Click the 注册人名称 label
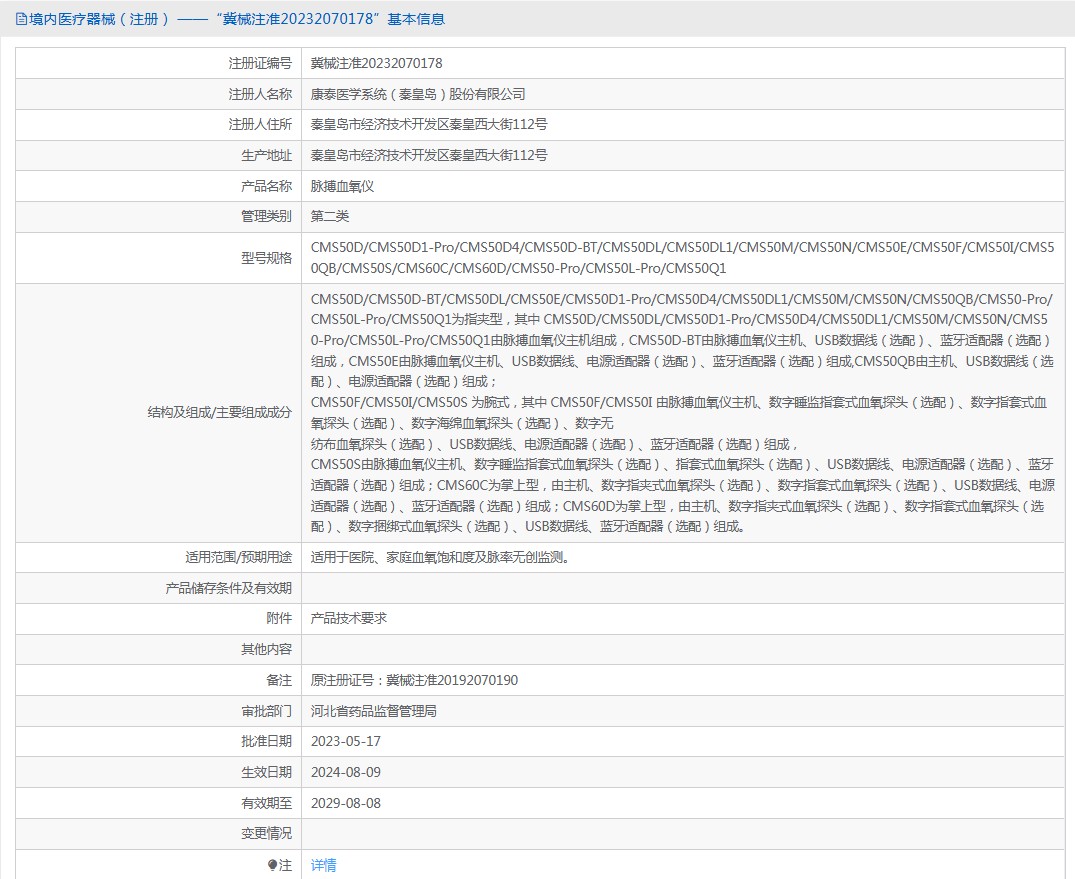1075x879 pixels. pos(260,94)
